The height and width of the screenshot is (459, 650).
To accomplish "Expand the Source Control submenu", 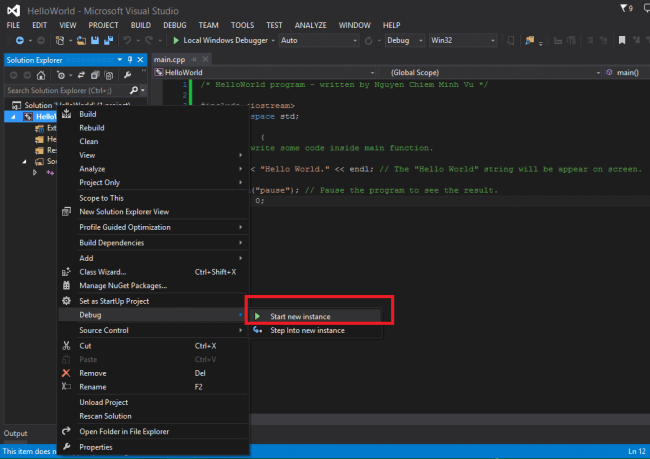I will coord(153,330).
